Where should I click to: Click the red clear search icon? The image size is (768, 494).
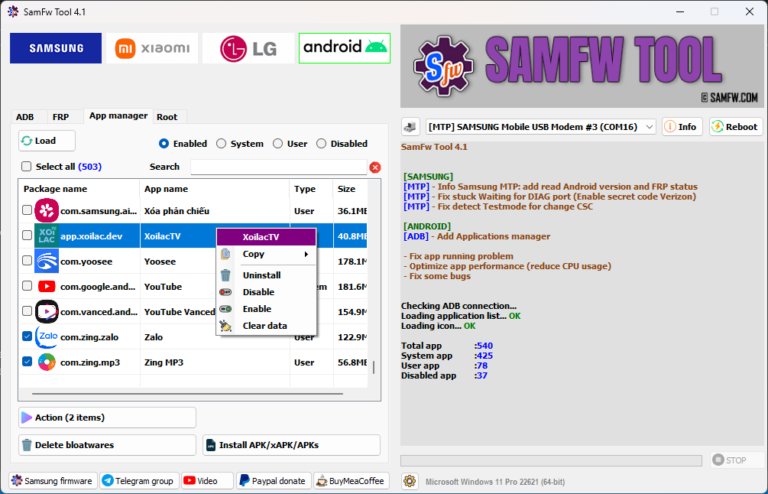pyautogui.click(x=375, y=167)
